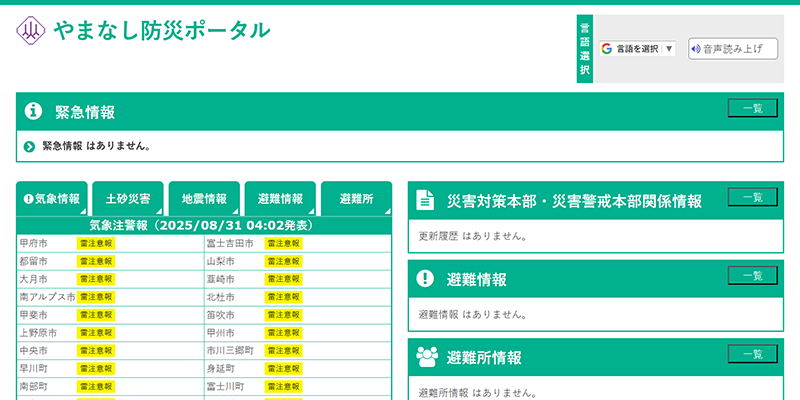Click the 雷注意報 badge for 上野原市
The width and height of the screenshot is (800, 400).
[x=96, y=333]
